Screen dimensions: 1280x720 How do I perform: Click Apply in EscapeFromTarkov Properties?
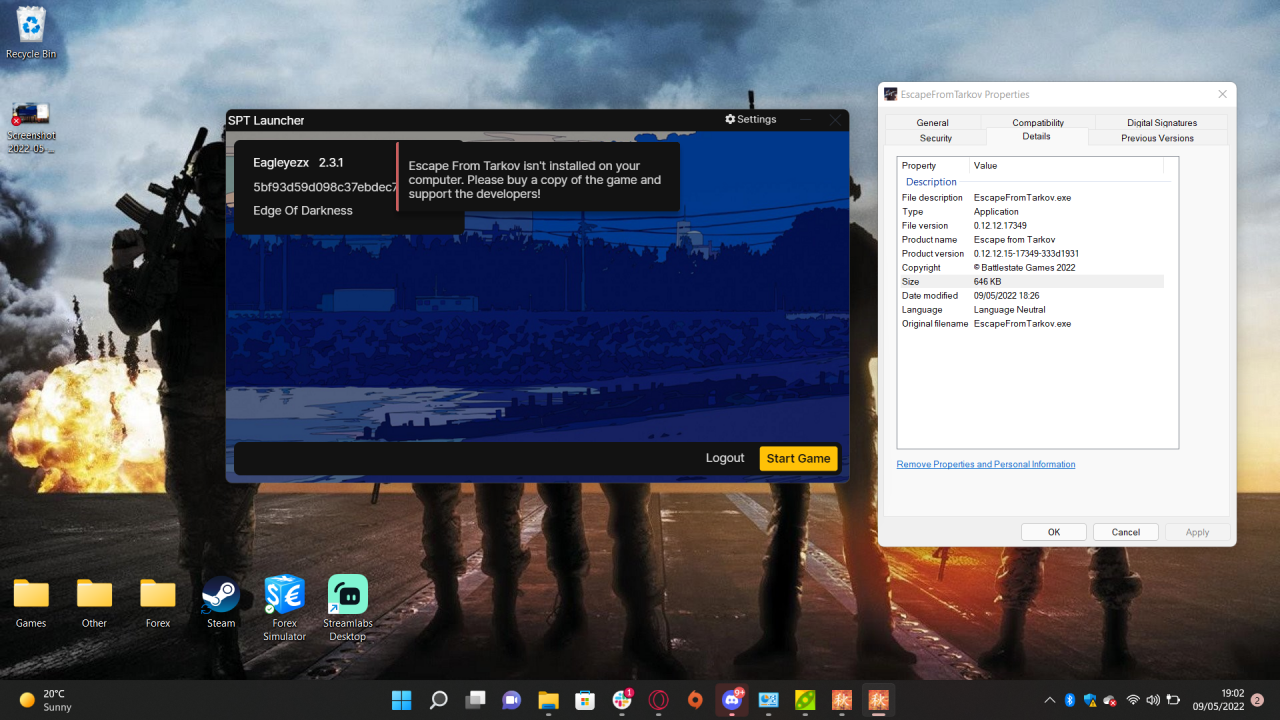[1198, 532]
